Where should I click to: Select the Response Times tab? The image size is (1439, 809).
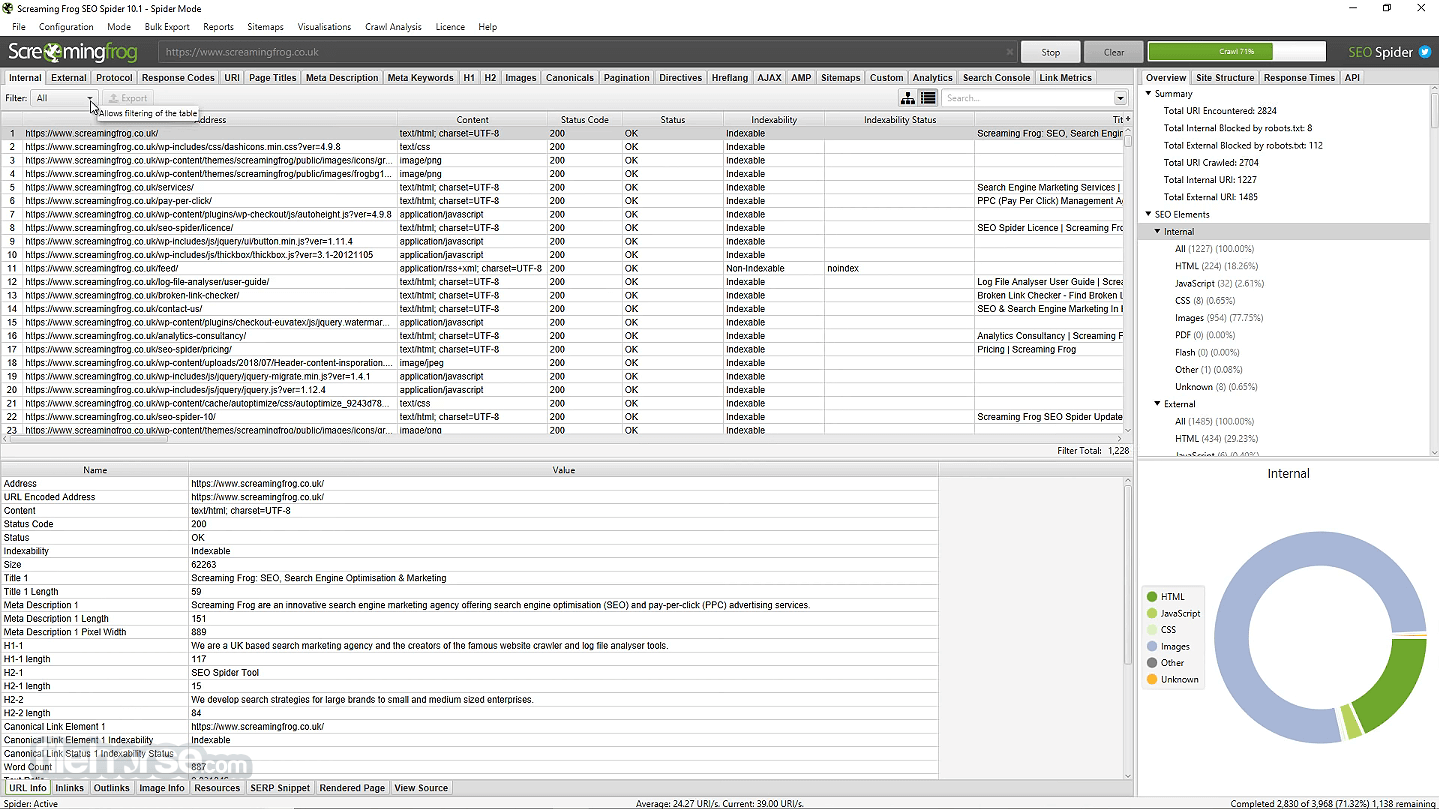[1299, 77]
